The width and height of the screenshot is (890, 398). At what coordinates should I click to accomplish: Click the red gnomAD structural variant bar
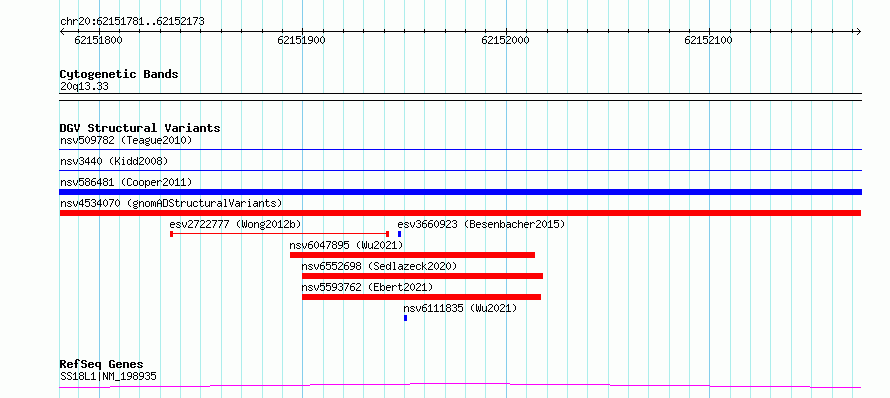[460, 213]
